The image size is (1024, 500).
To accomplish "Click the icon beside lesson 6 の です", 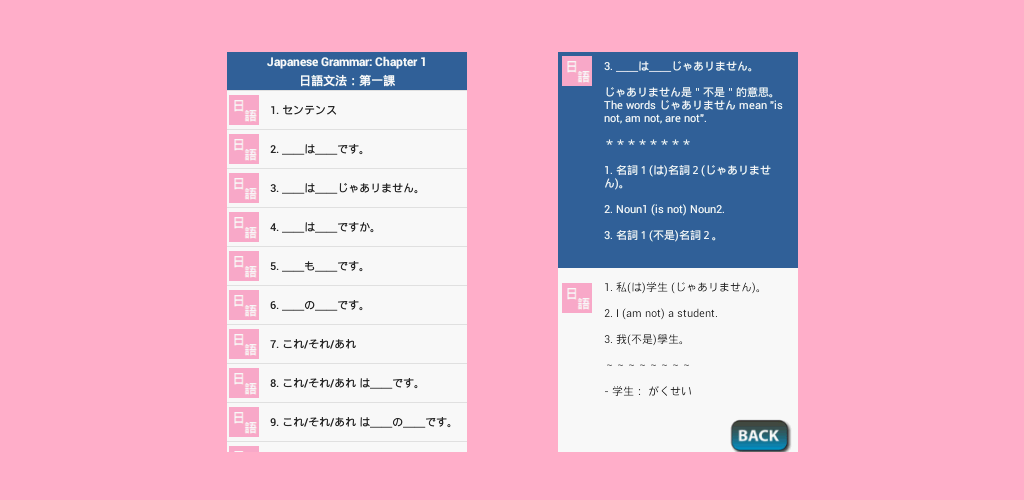I will 244,305.
